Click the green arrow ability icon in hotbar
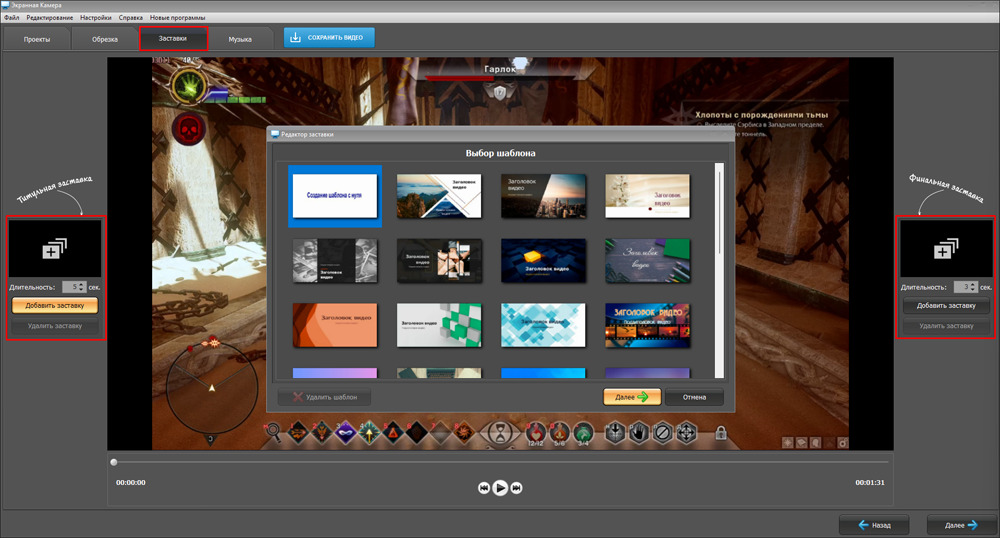The image size is (1000, 538). tap(369, 433)
